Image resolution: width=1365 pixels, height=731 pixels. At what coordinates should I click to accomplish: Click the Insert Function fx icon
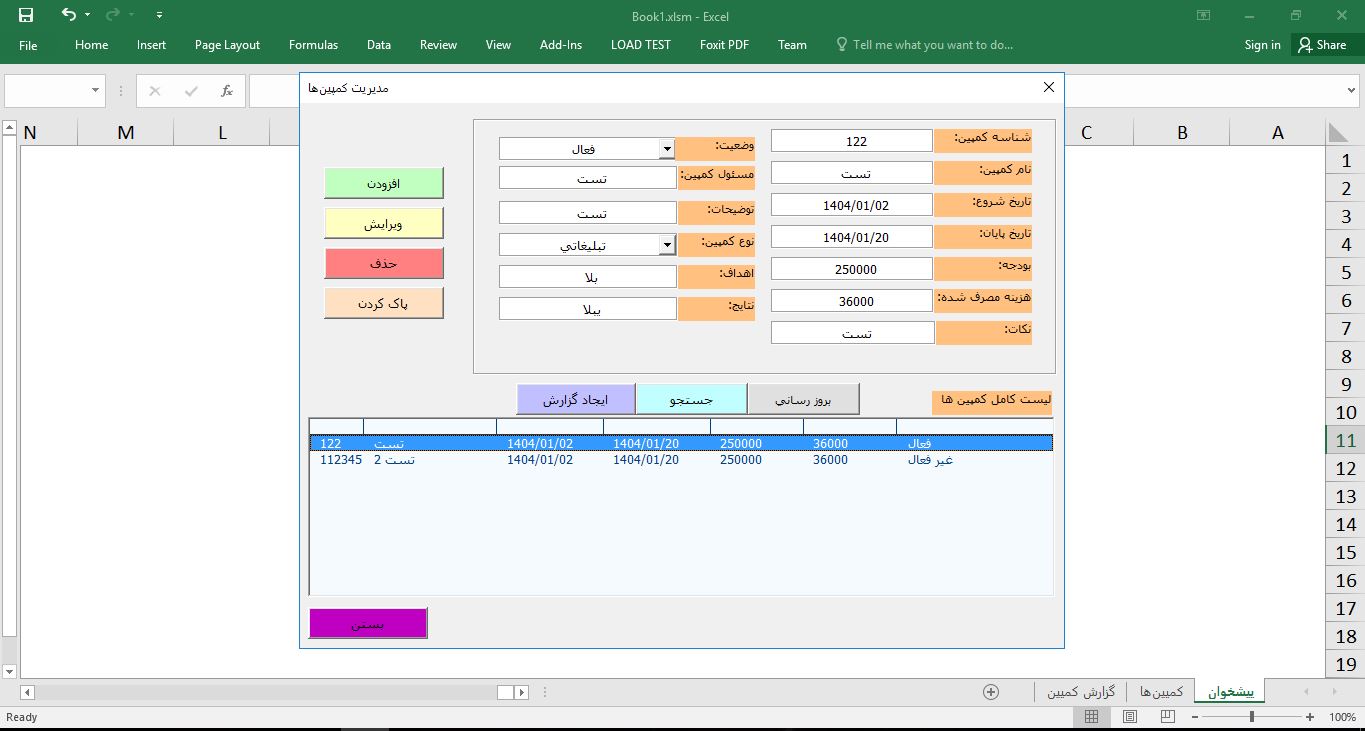point(227,91)
